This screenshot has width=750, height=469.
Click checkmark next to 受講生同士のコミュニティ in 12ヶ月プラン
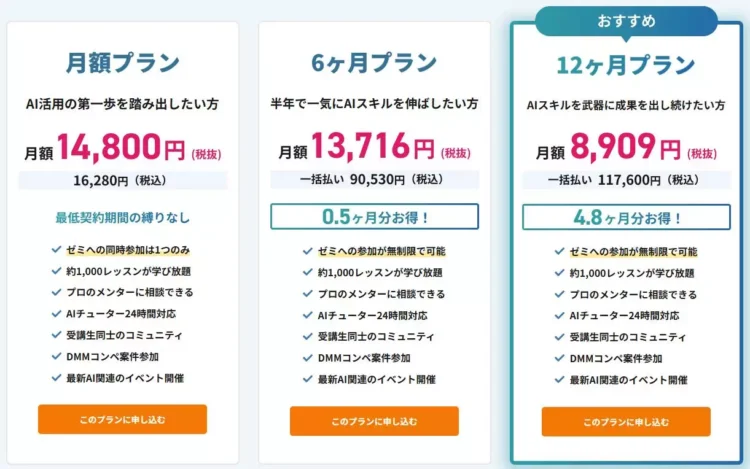(x=559, y=337)
